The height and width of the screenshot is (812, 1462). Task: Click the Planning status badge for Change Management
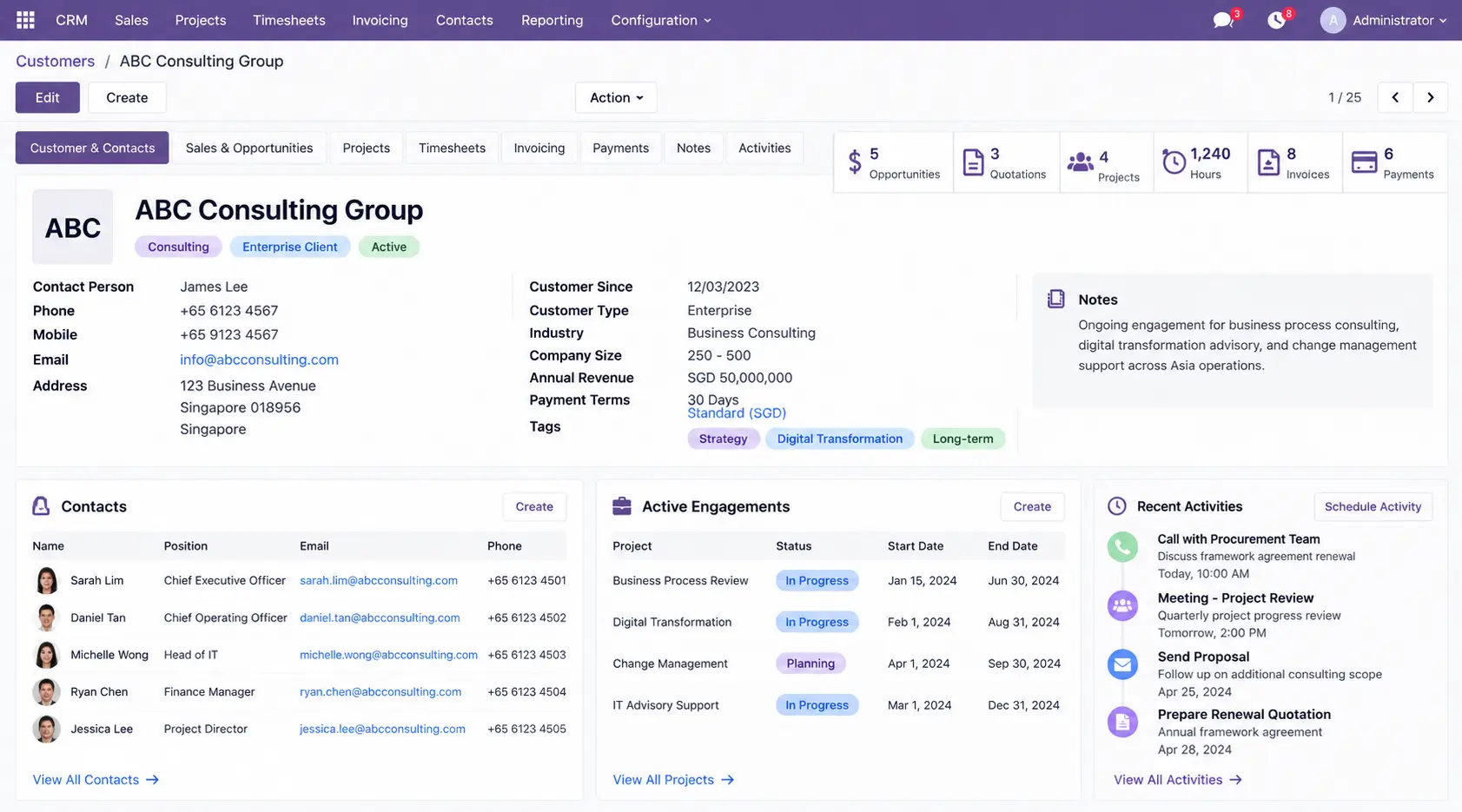click(x=810, y=663)
